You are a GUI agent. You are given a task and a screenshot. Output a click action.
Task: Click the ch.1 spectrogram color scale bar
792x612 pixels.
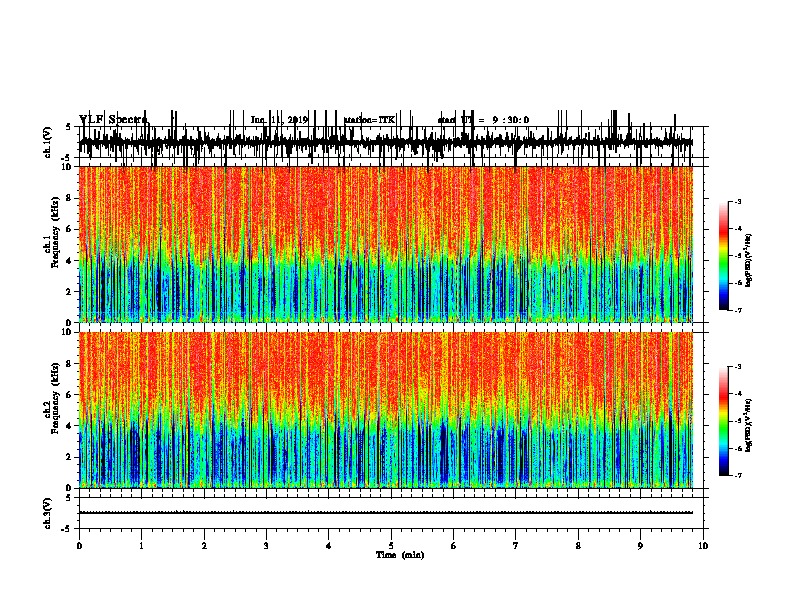pyautogui.click(x=724, y=256)
